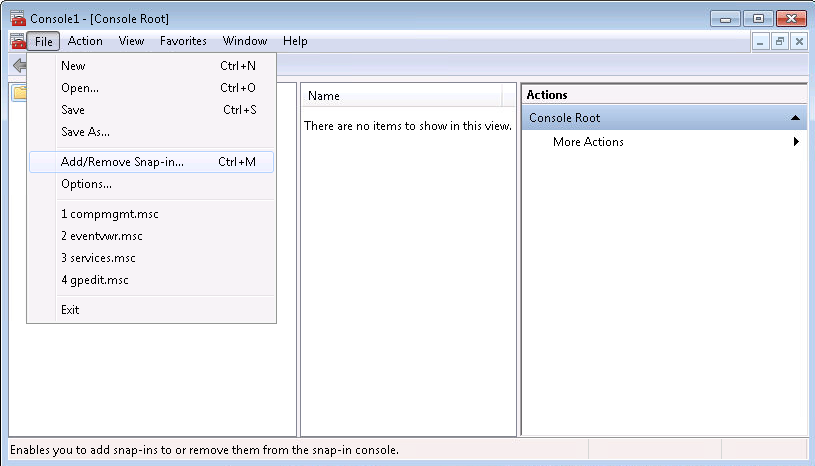The height and width of the screenshot is (466, 815).
Task: Click Exit at bottom of File menu
Action: [70, 309]
